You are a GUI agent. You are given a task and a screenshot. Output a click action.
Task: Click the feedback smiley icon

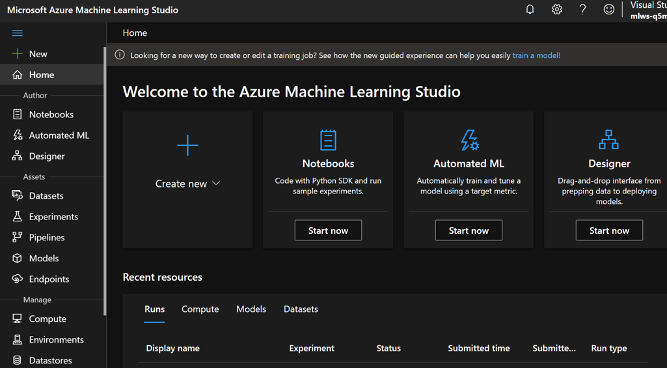(x=609, y=9)
